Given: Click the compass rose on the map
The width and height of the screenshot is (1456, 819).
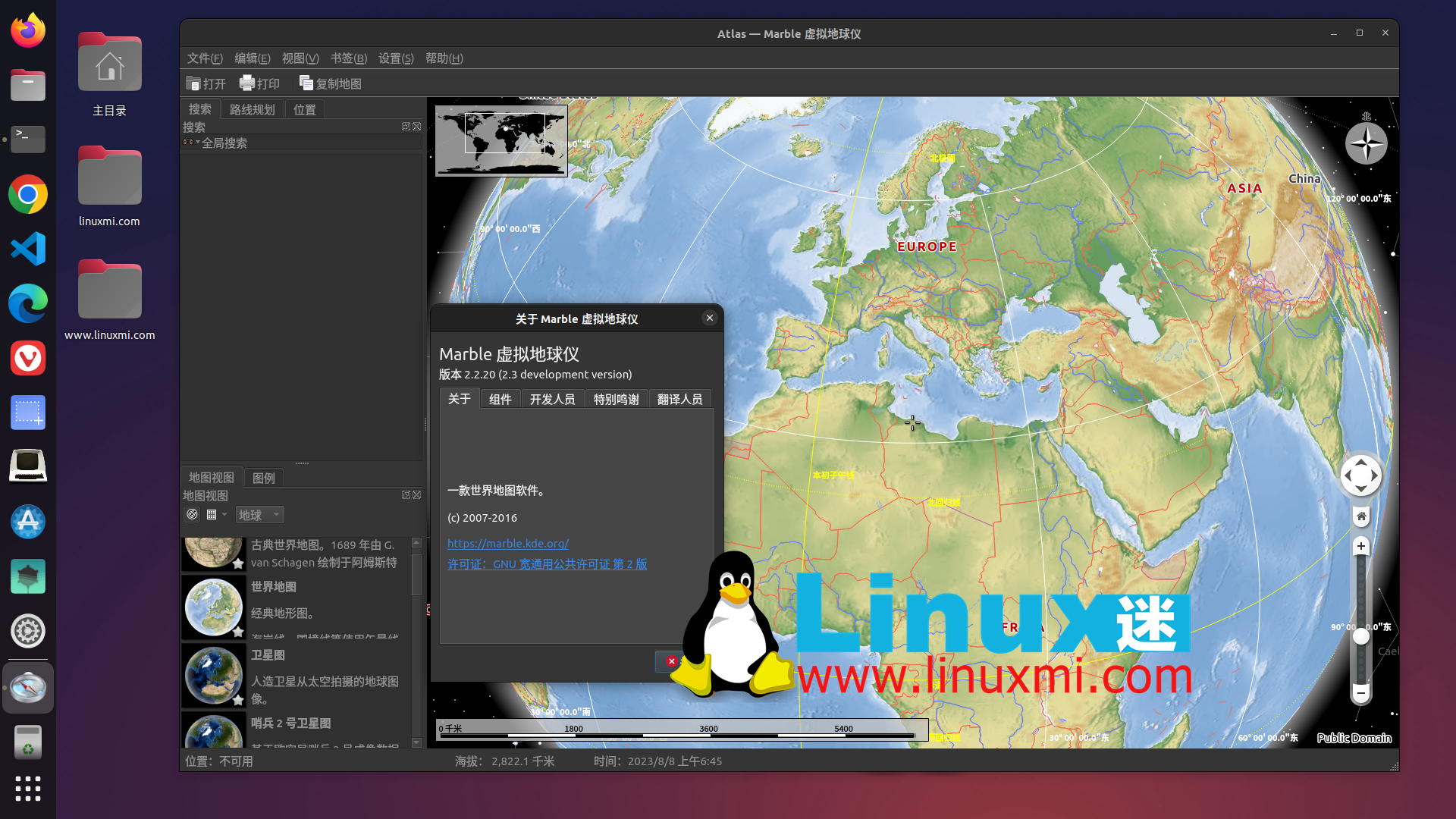Looking at the screenshot, I should (1366, 143).
